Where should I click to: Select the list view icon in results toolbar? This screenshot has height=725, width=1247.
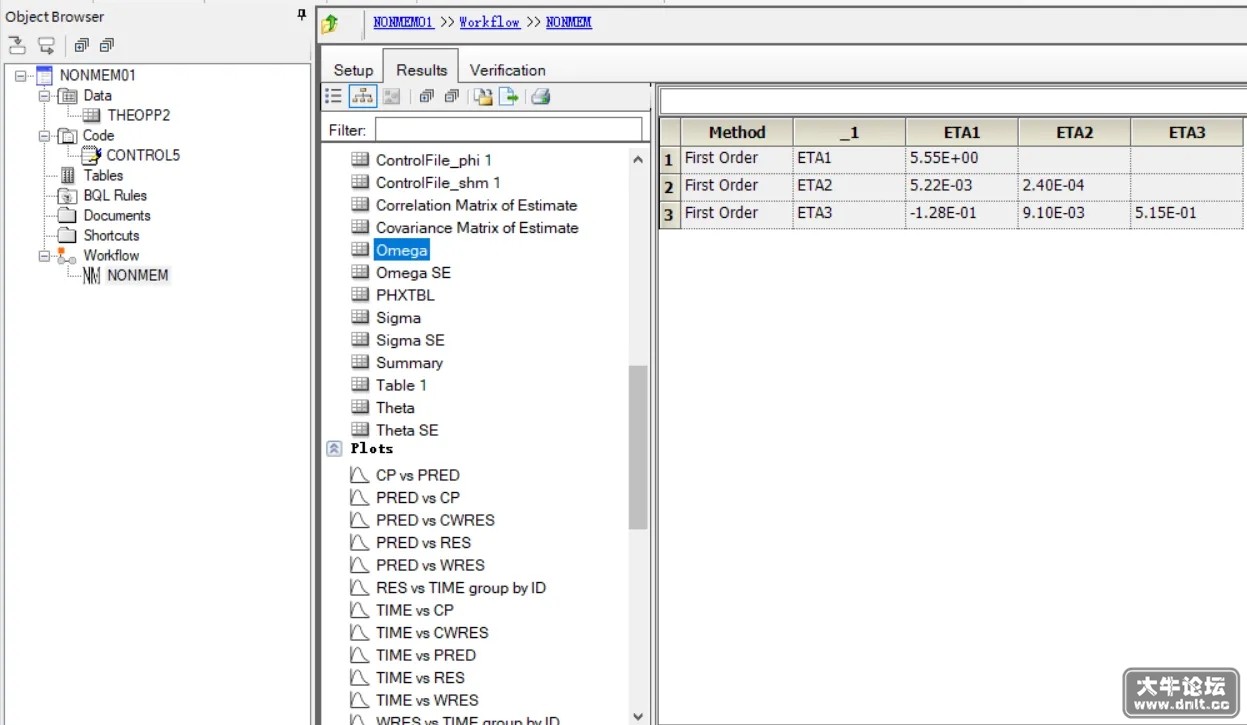334,97
